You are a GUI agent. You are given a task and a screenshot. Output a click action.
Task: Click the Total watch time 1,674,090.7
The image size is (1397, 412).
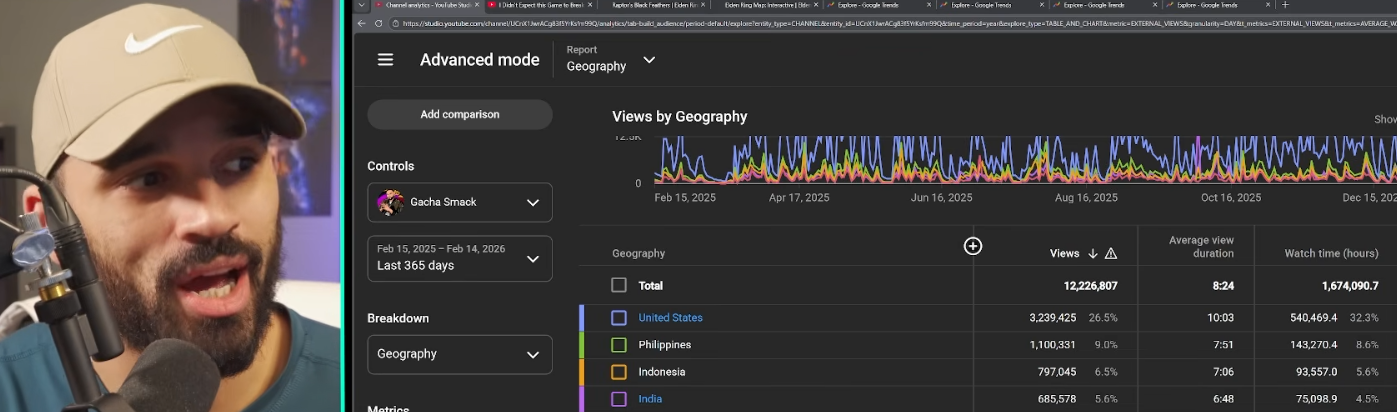(x=1349, y=286)
